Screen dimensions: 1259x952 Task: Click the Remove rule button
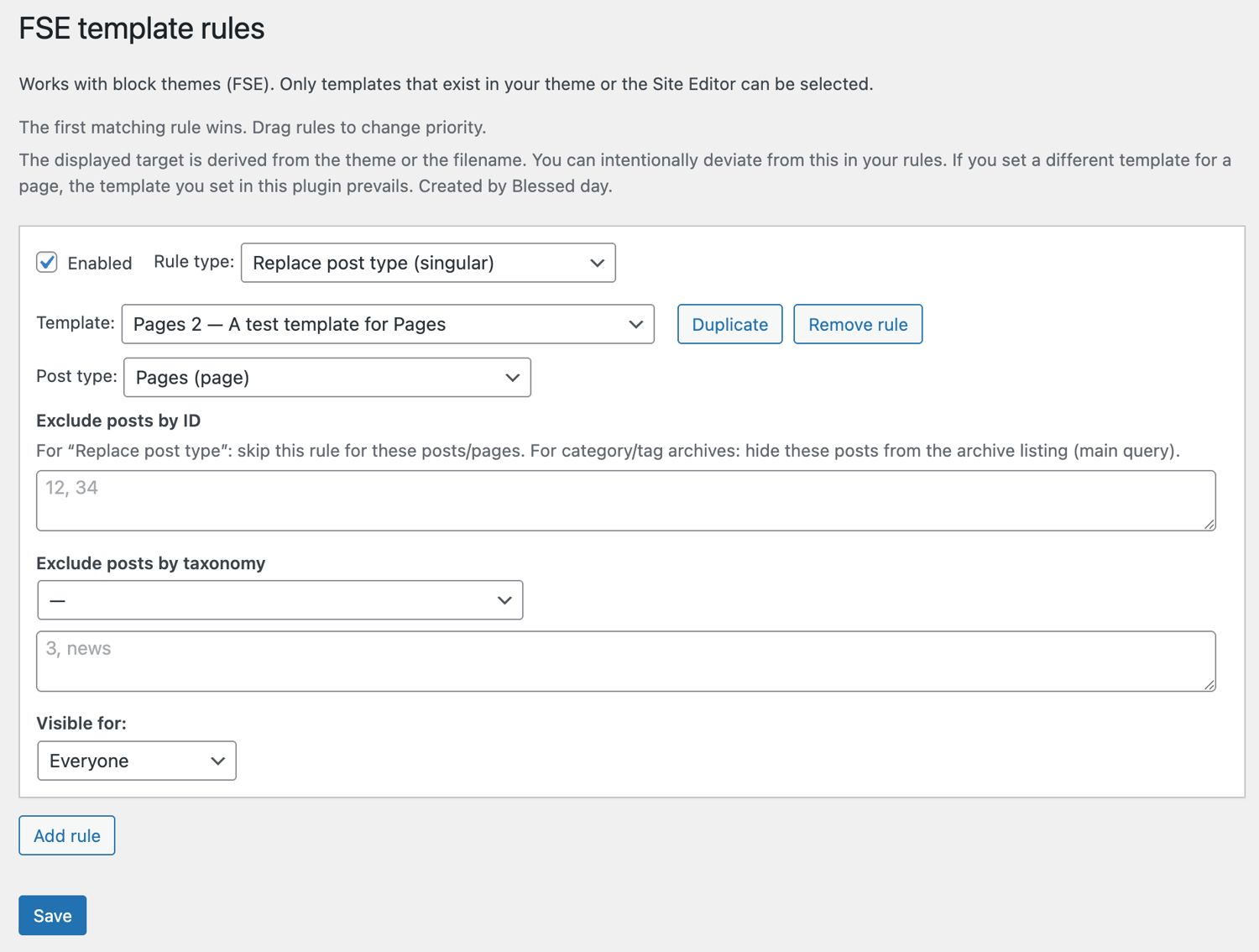pyautogui.click(x=857, y=324)
